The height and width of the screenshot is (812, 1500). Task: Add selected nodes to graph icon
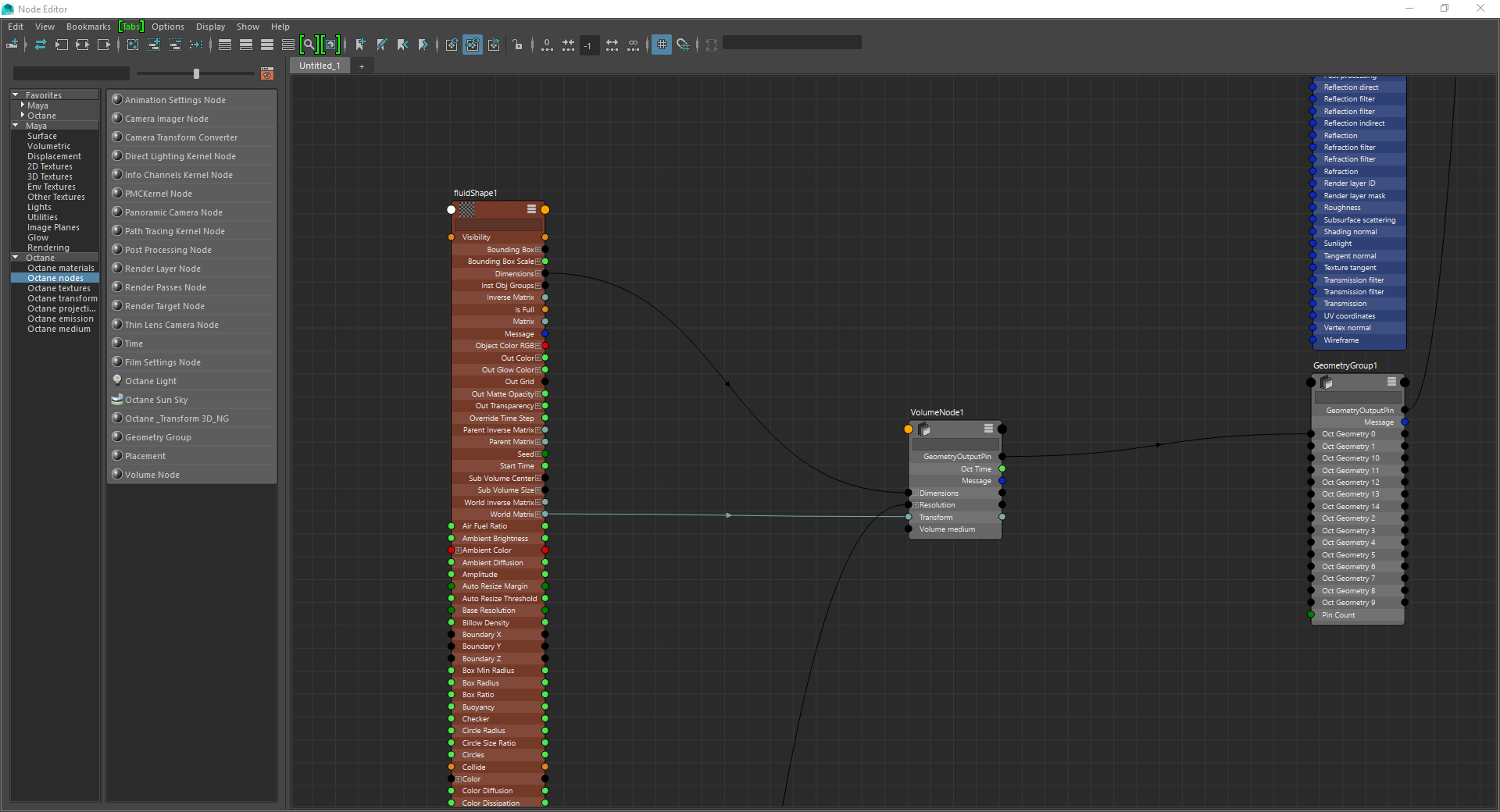(x=154, y=45)
